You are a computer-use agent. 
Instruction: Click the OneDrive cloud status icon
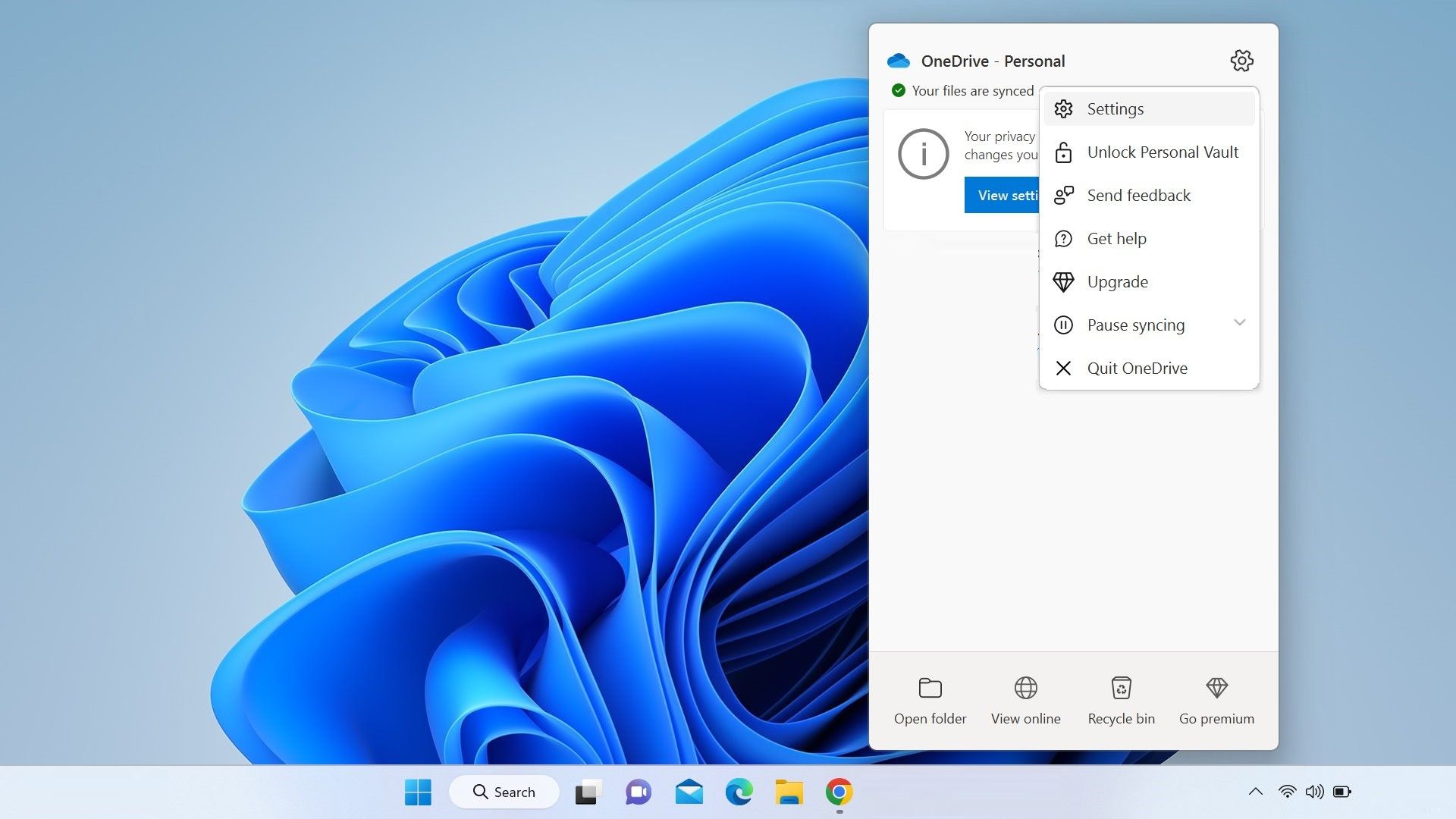[x=899, y=60]
